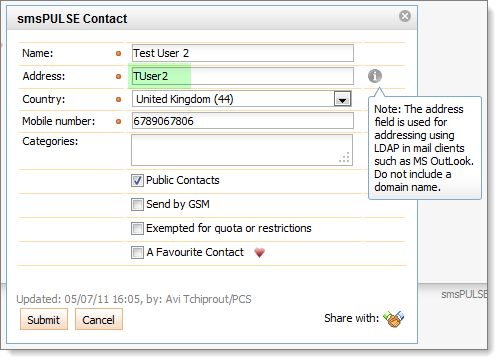The width and height of the screenshot is (501, 363).
Task: Click the required marker beside Name
Action: click(118, 53)
